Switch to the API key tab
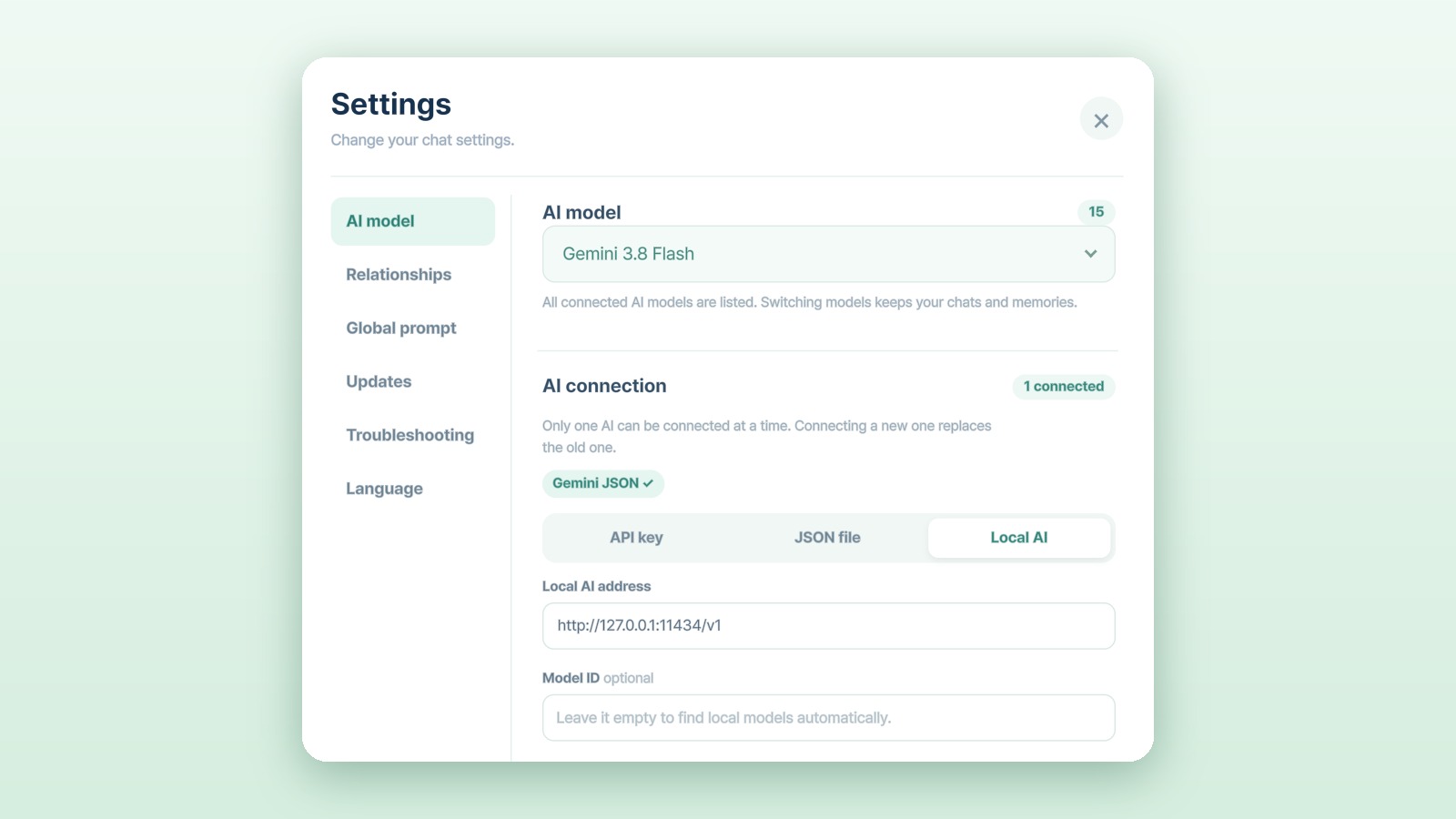Image resolution: width=1456 pixels, height=819 pixels. (636, 538)
